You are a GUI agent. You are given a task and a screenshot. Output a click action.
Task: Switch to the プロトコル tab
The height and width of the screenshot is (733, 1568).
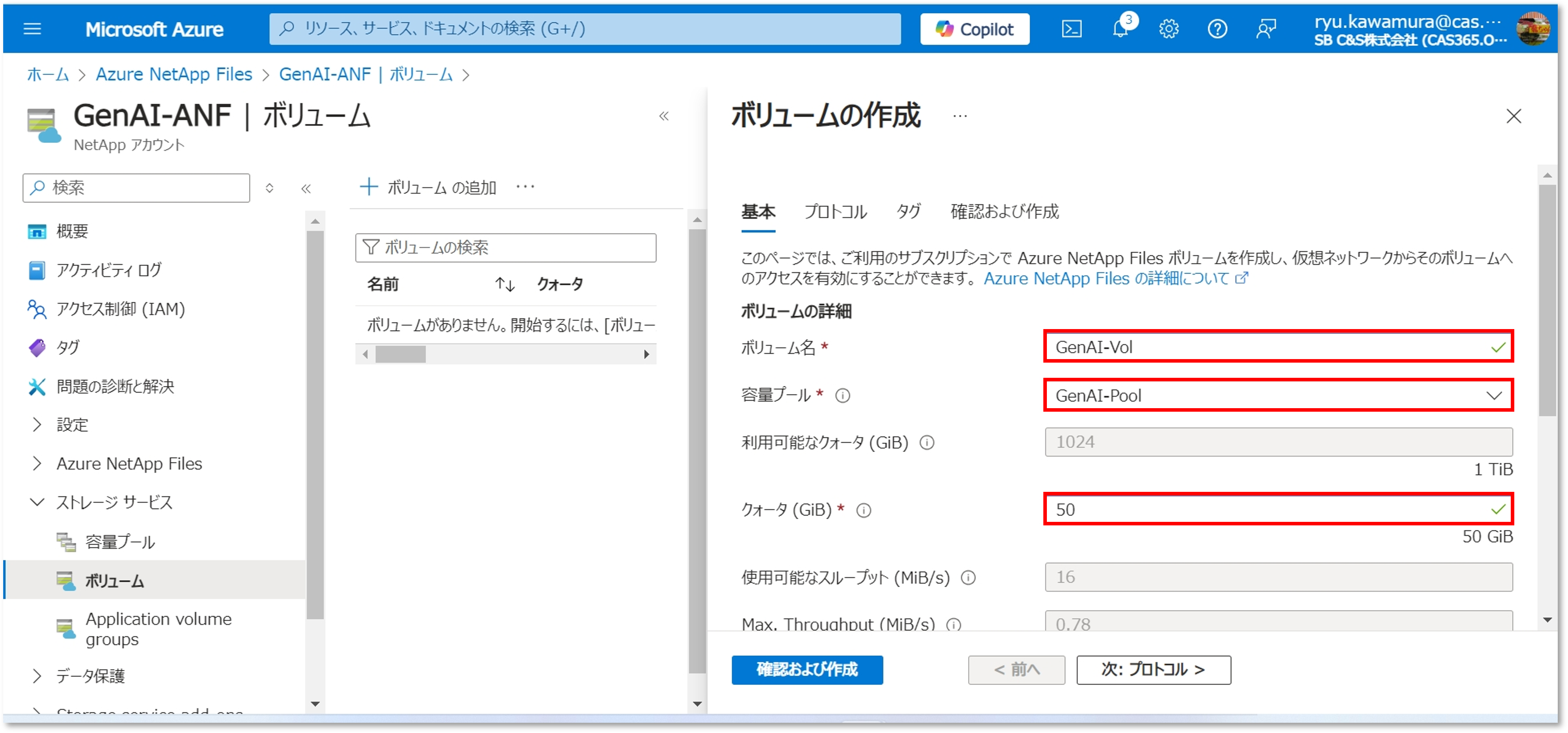835,212
